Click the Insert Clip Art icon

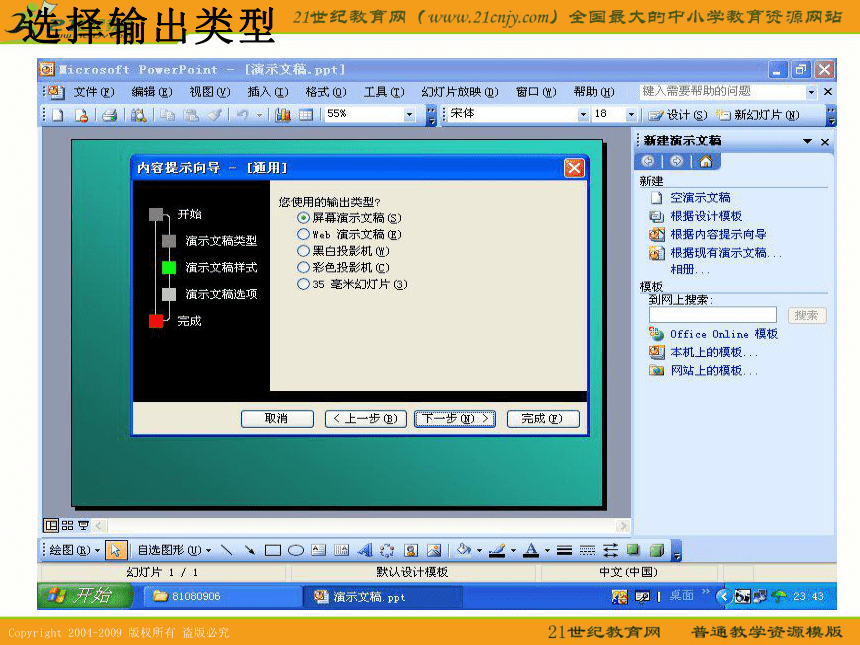pyautogui.click(x=411, y=550)
